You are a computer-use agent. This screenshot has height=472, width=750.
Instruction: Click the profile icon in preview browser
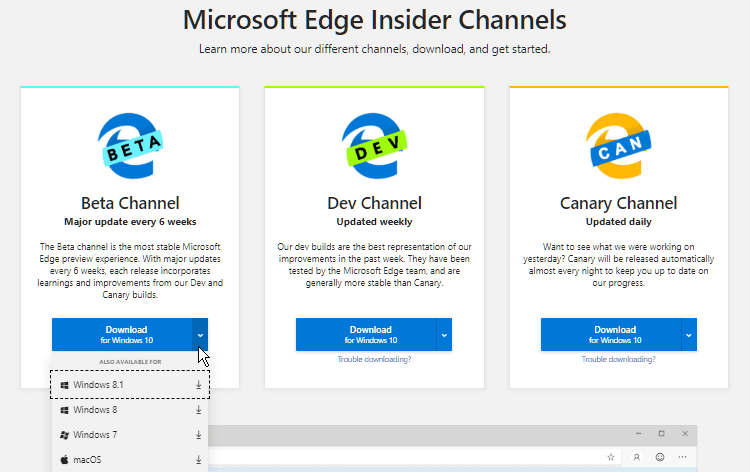tap(637, 457)
